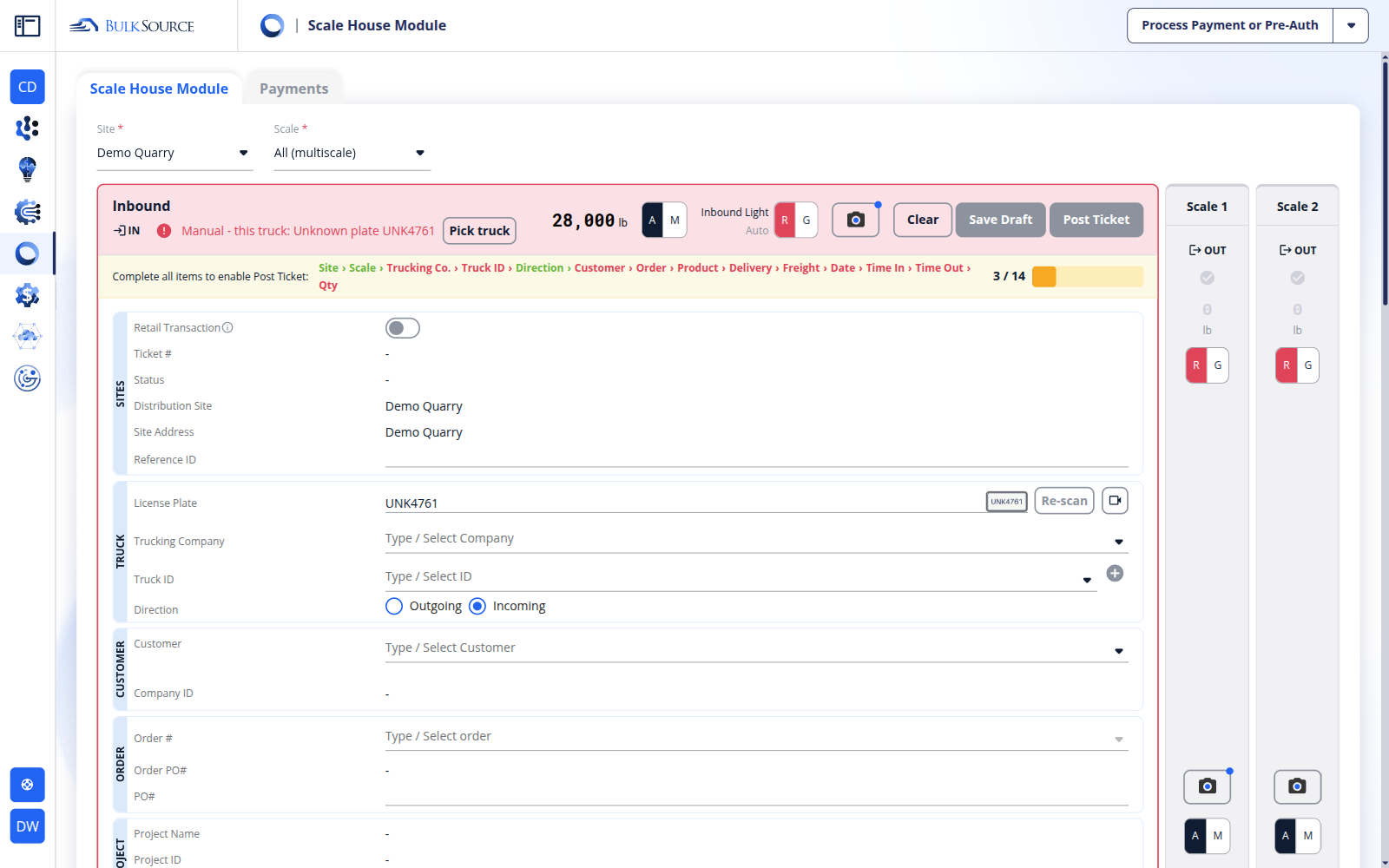This screenshot has width=1389, height=868.
Task: Toggle the Retail Transaction switch
Action: [x=403, y=328]
